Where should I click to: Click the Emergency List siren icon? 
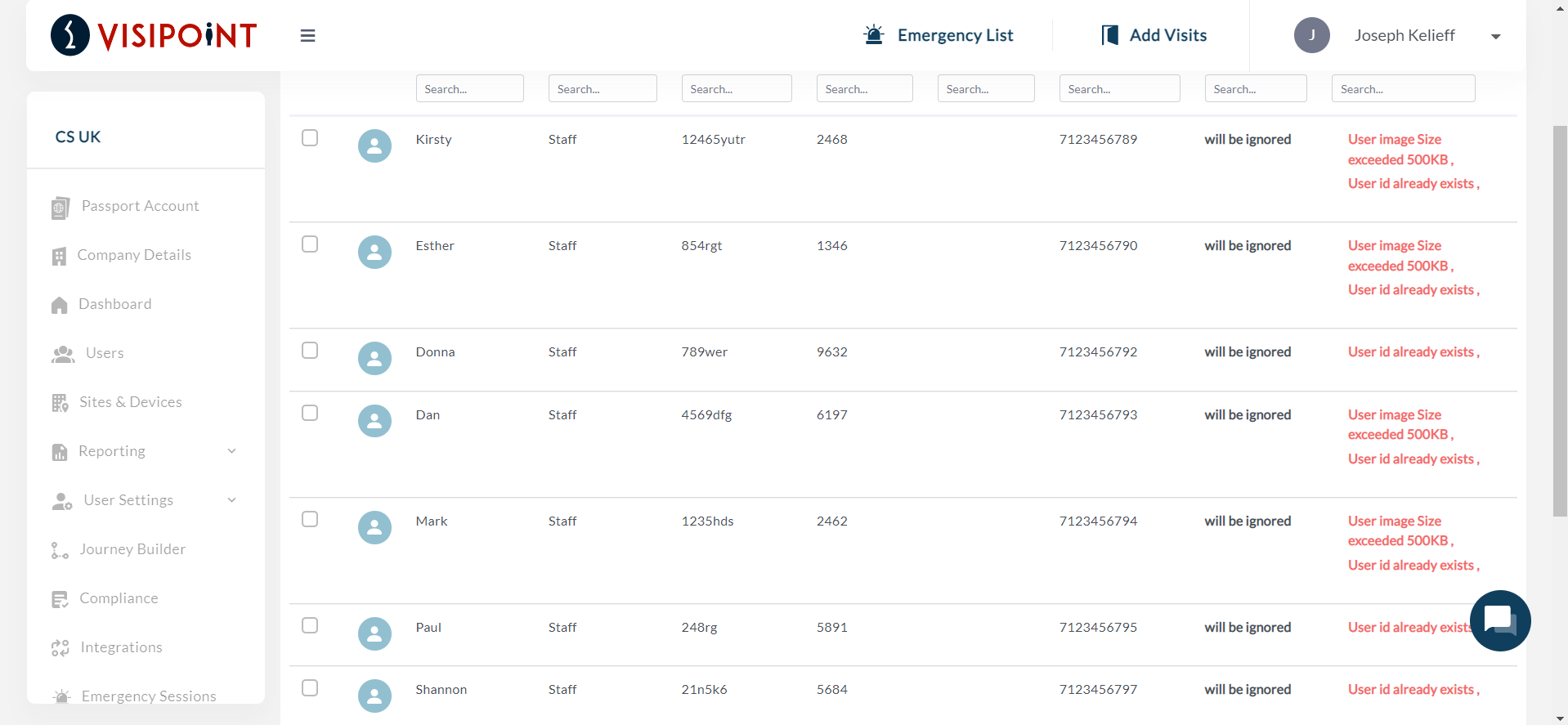[x=874, y=35]
